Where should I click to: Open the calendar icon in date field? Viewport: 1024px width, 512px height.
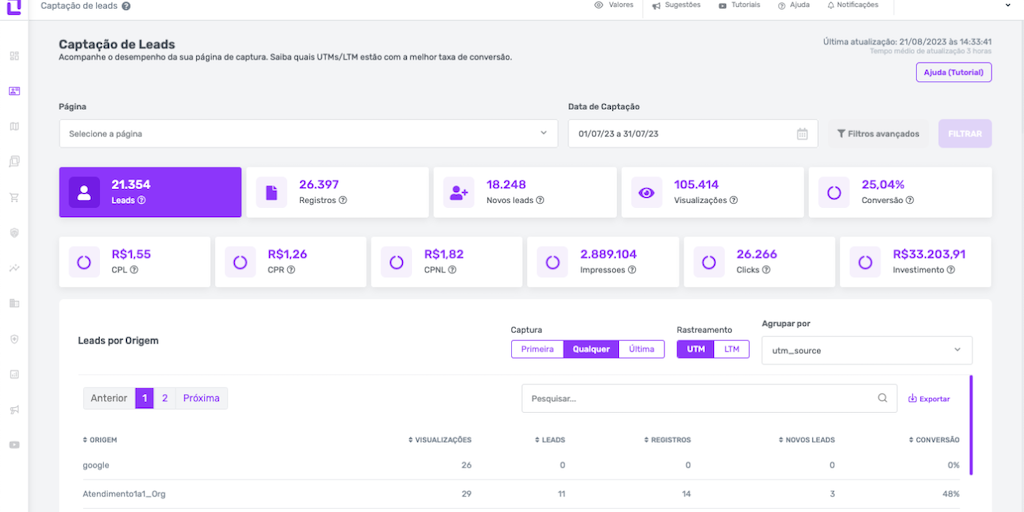click(x=802, y=134)
